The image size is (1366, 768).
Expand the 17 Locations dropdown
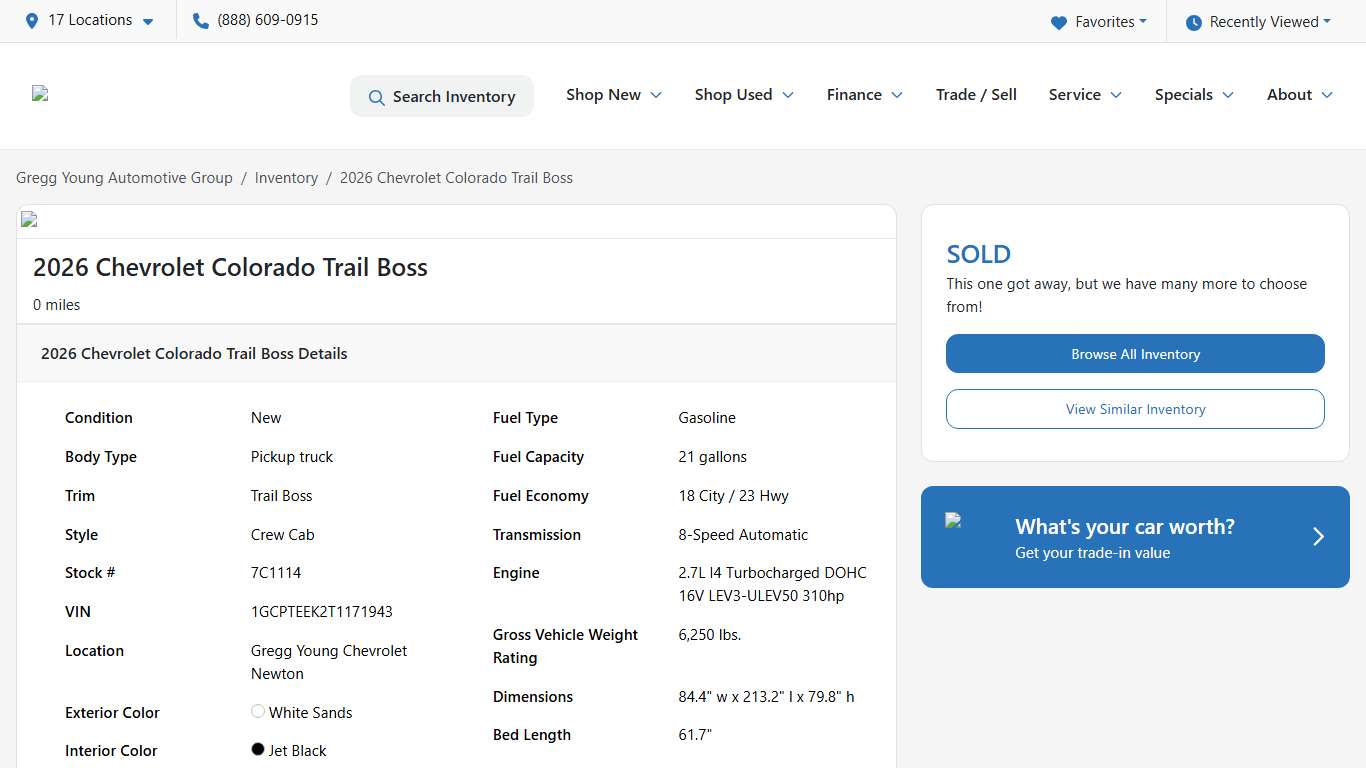(x=91, y=21)
